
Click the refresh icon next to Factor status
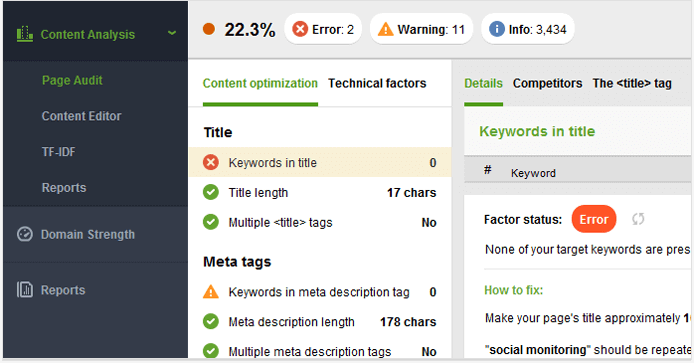pyautogui.click(x=638, y=219)
